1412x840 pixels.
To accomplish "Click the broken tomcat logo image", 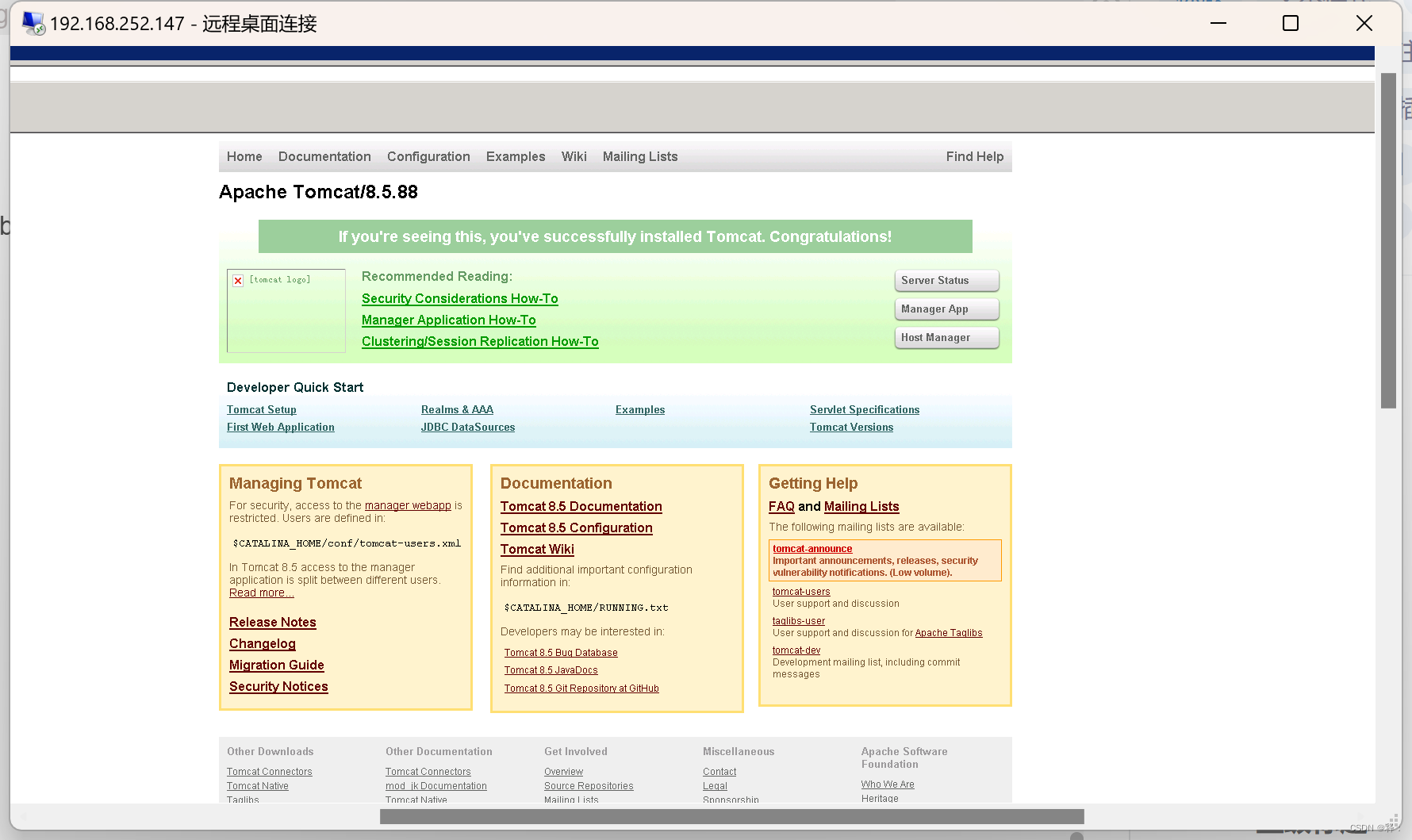I will point(286,311).
